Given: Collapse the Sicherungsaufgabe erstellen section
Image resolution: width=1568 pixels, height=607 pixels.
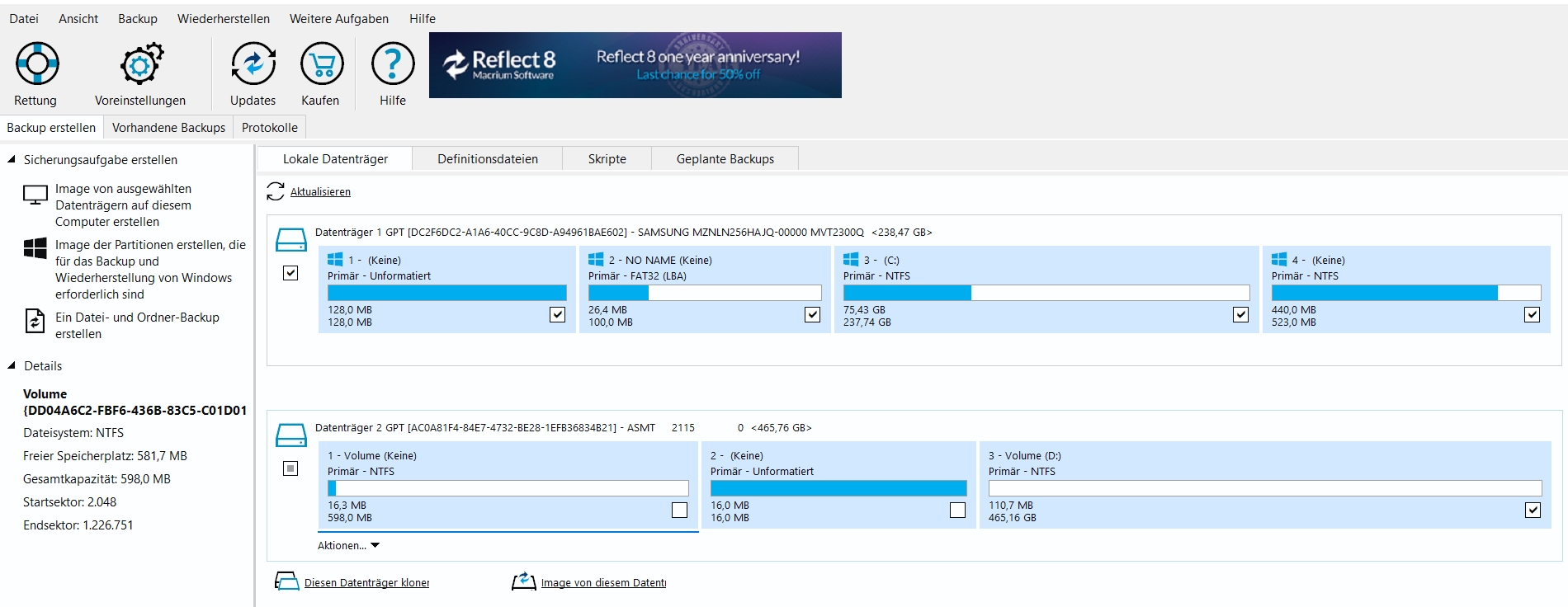Looking at the screenshot, I should 12,159.
